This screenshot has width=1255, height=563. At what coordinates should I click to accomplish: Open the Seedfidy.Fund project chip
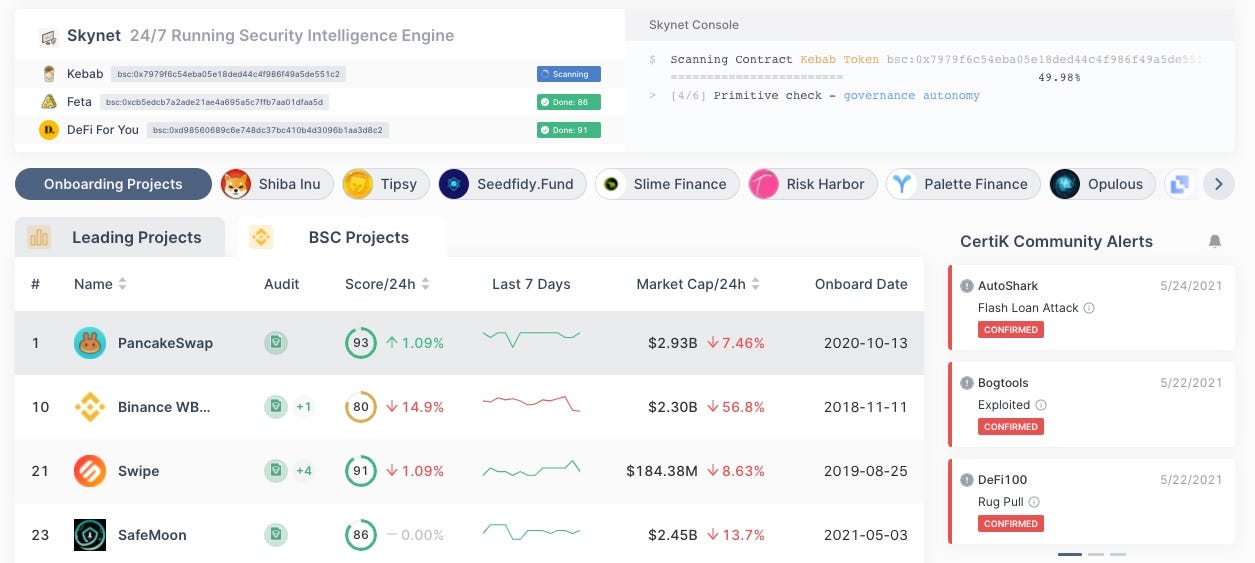[x=512, y=184]
